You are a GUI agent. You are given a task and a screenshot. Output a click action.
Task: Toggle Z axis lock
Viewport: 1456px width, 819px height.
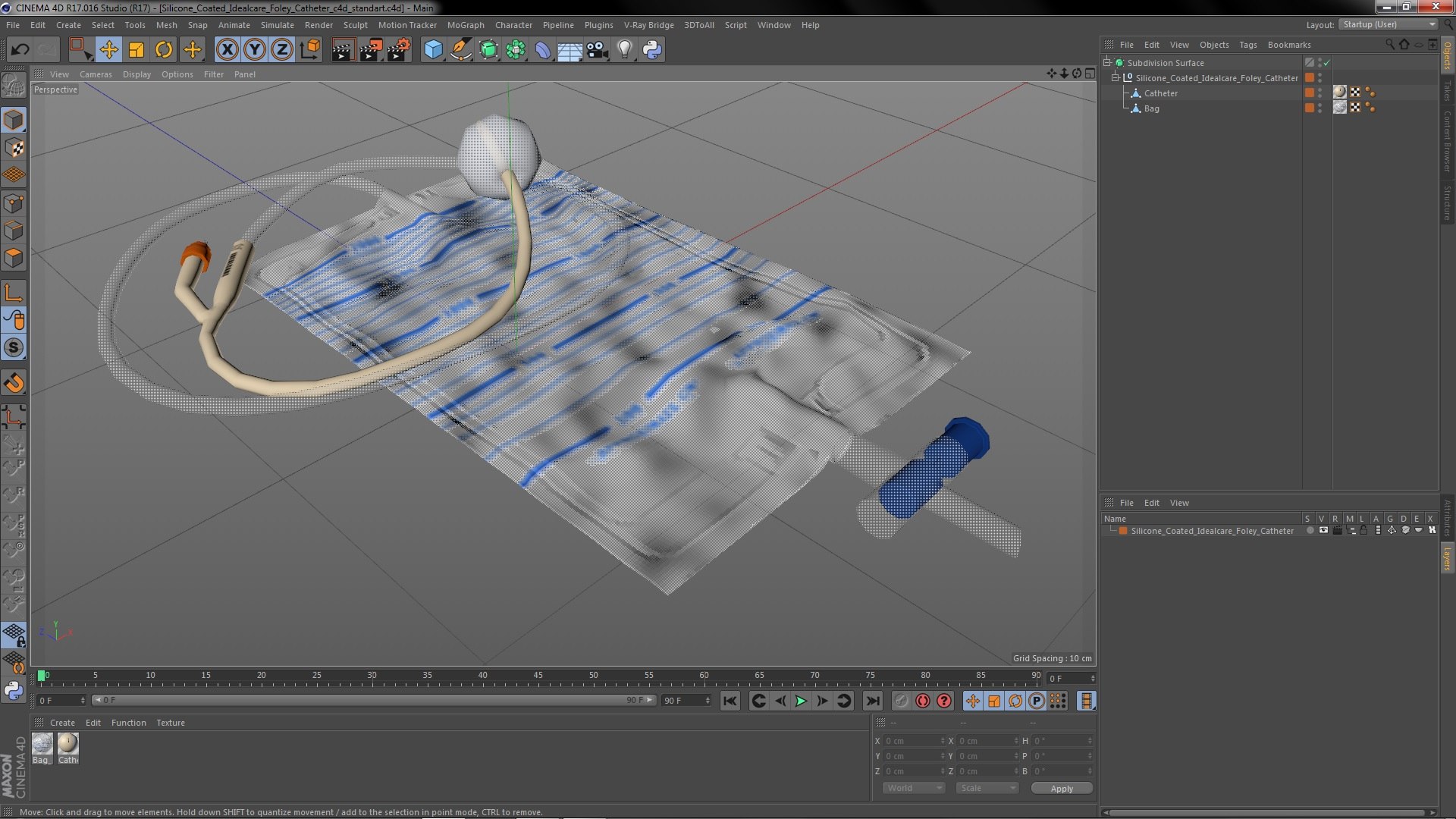(x=282, y=50)
